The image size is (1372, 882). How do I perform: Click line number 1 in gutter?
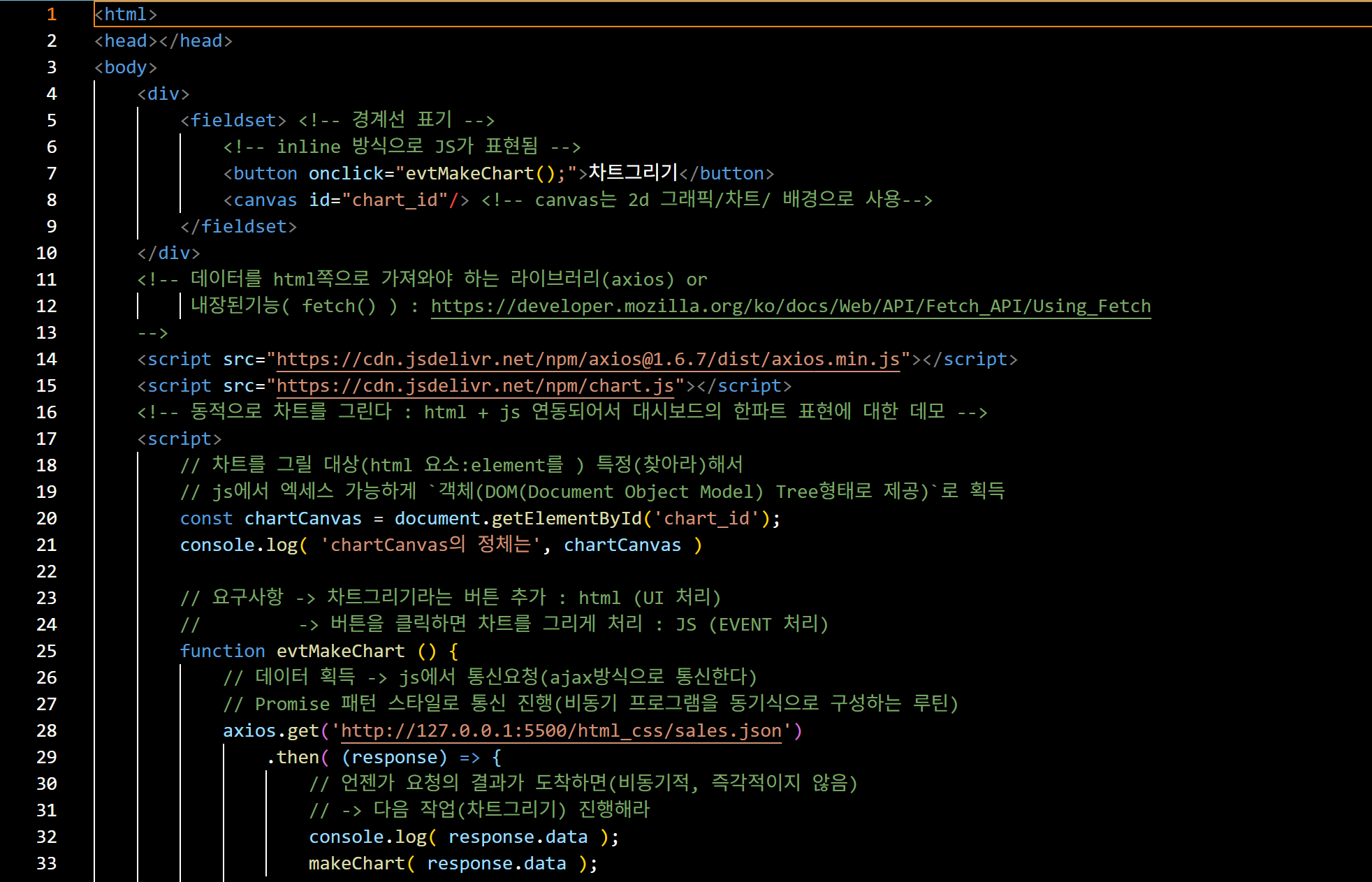pos(51,15)
